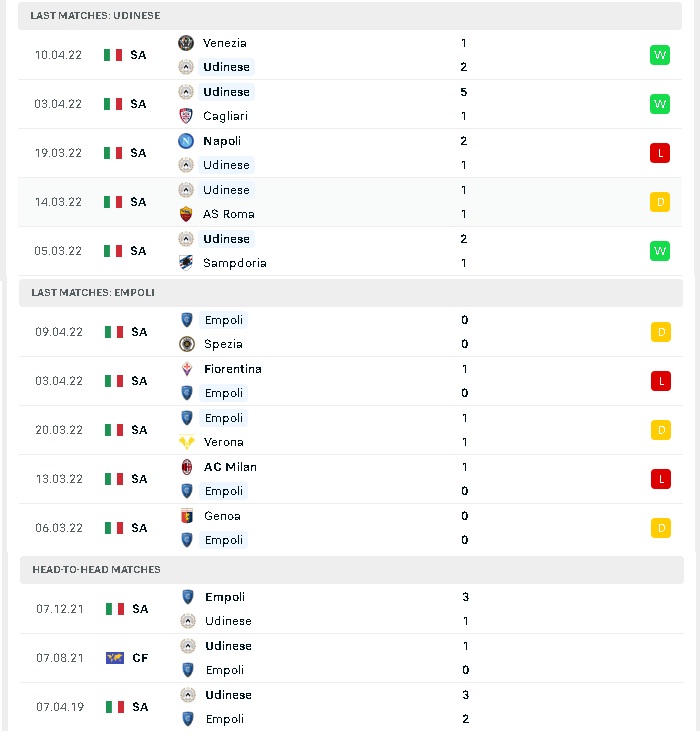Open the Empoli team name in Spezia match
The height and width of the screenshot is (740, 700).
224,320
